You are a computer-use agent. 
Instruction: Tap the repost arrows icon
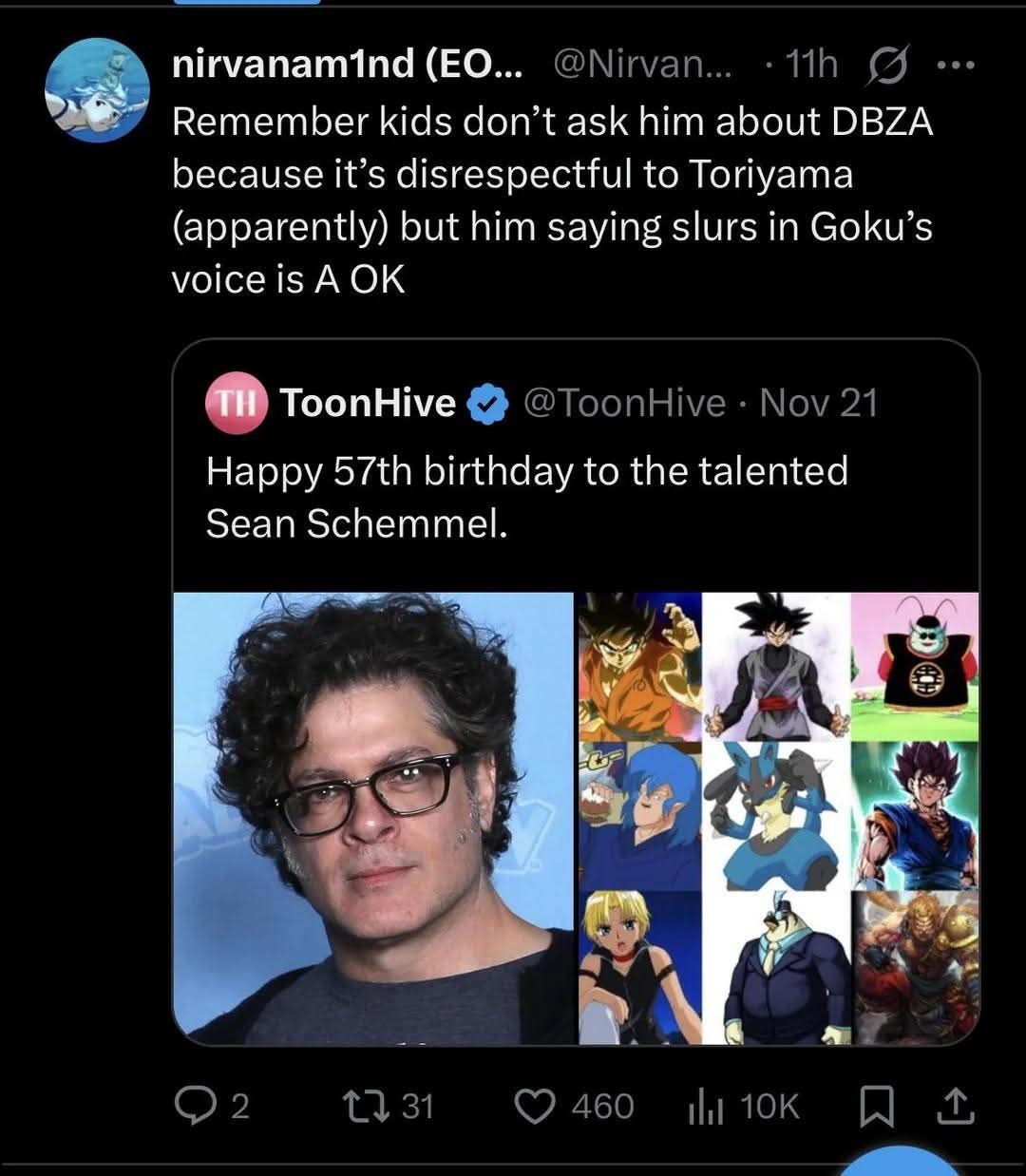pos(364,1106)
